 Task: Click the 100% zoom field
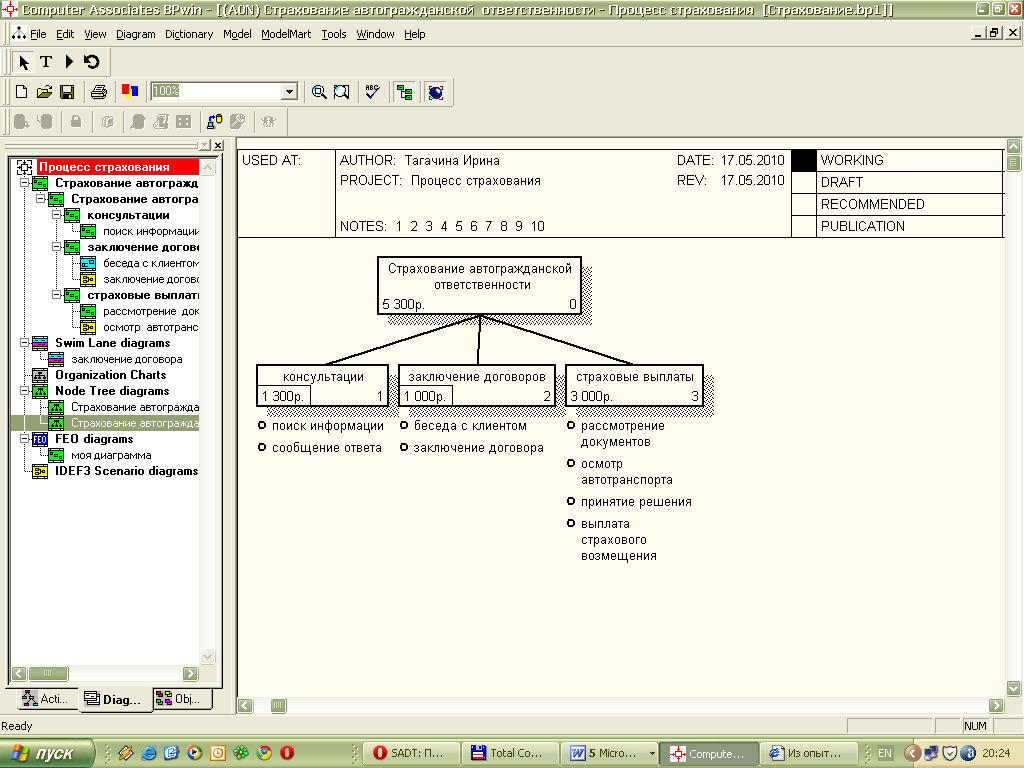(216, 91)
